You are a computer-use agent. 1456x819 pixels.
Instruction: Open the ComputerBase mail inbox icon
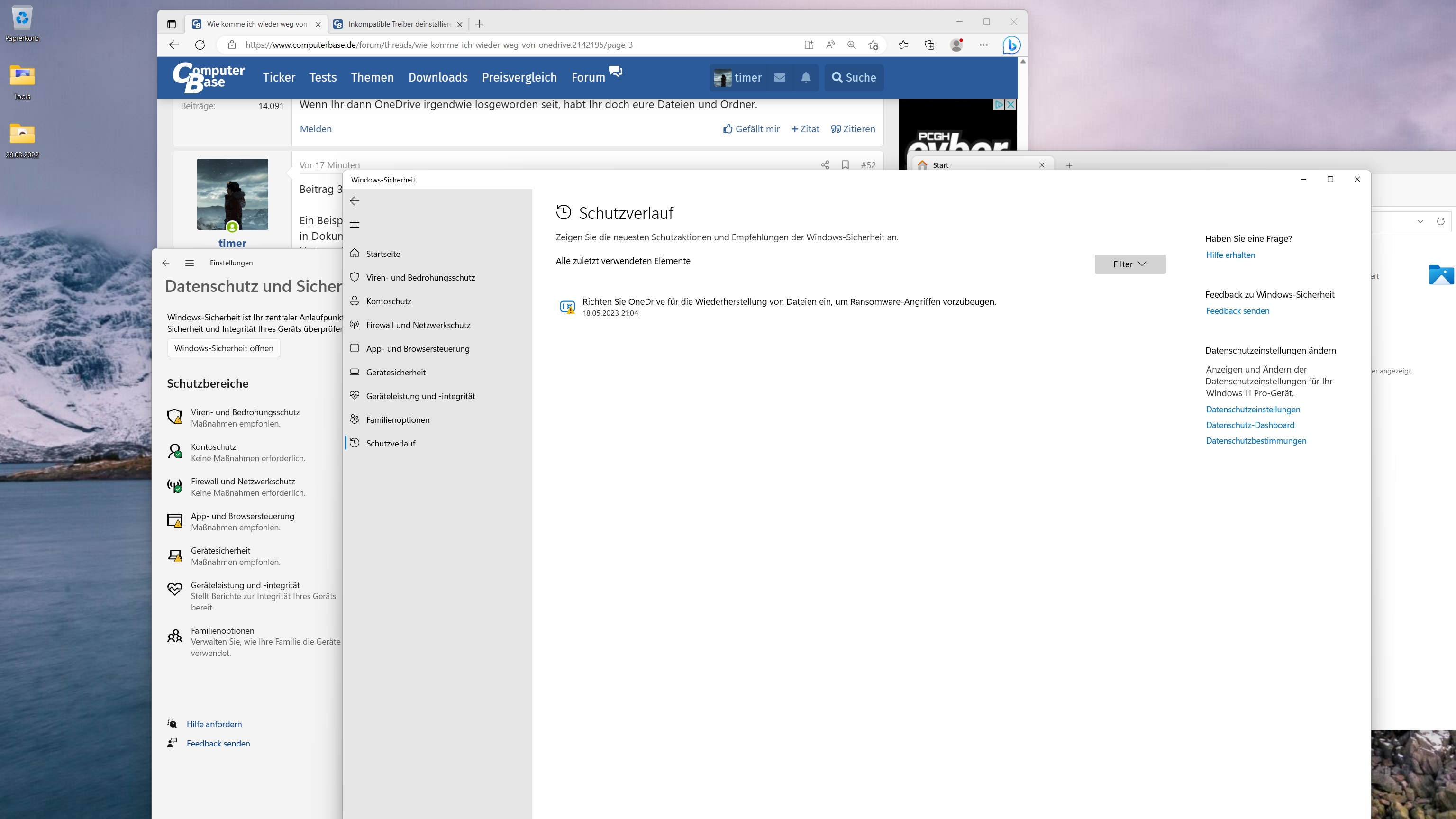pos(780,78)
